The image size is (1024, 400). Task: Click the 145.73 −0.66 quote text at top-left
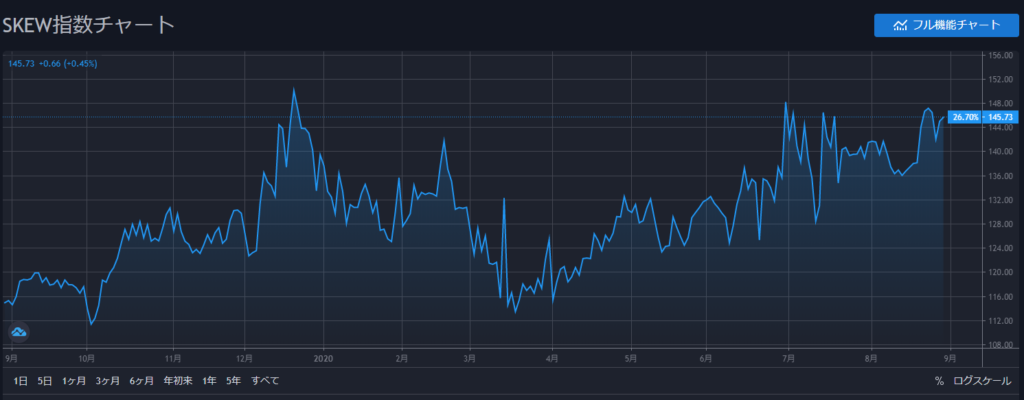[x=52, y=64]
